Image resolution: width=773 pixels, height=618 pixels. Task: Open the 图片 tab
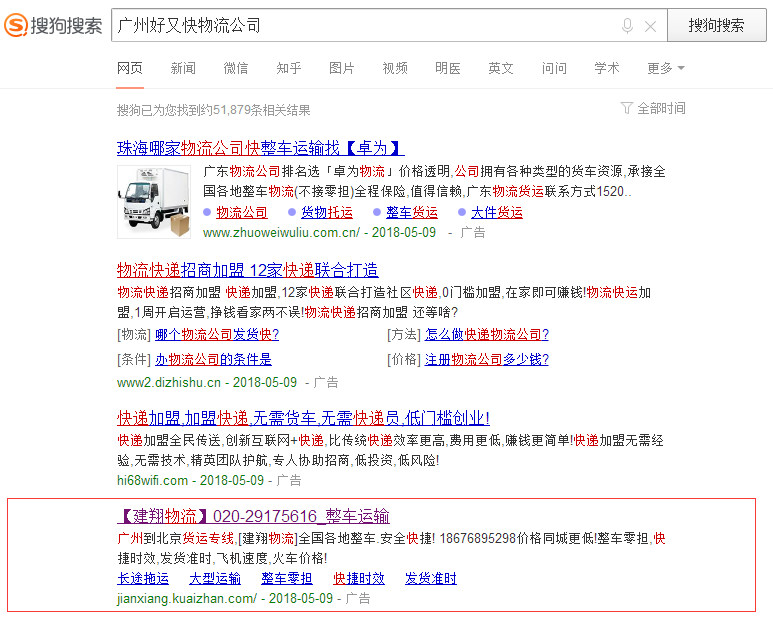342,68
